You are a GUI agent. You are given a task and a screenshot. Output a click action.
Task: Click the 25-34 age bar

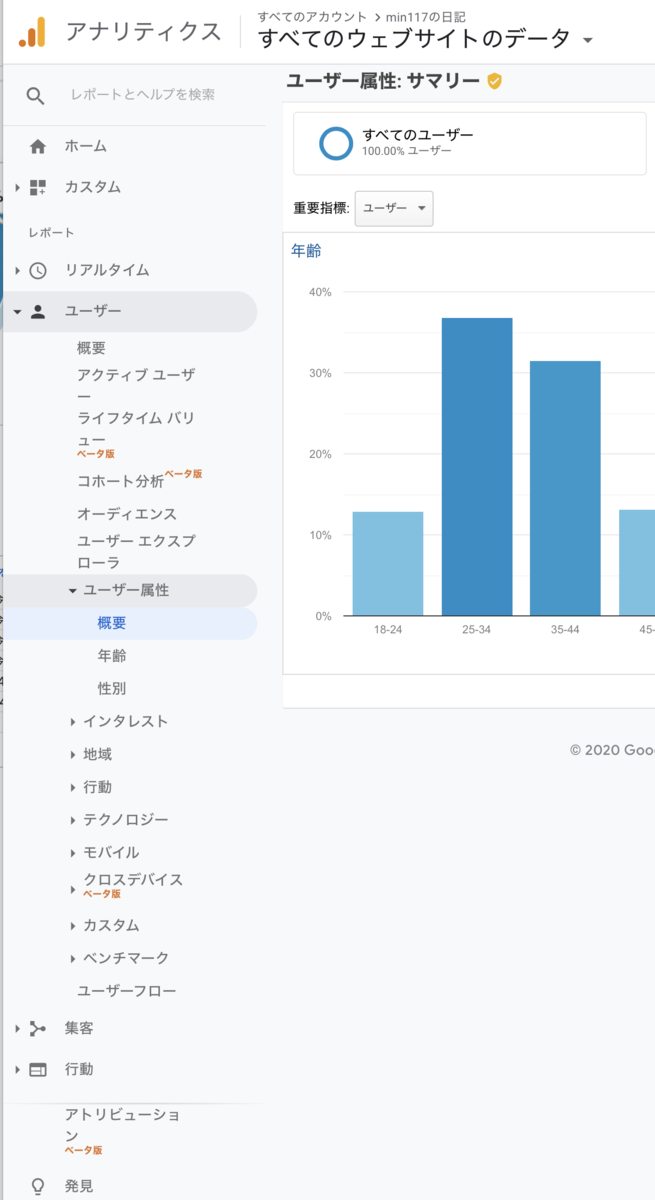click(477, 467)
